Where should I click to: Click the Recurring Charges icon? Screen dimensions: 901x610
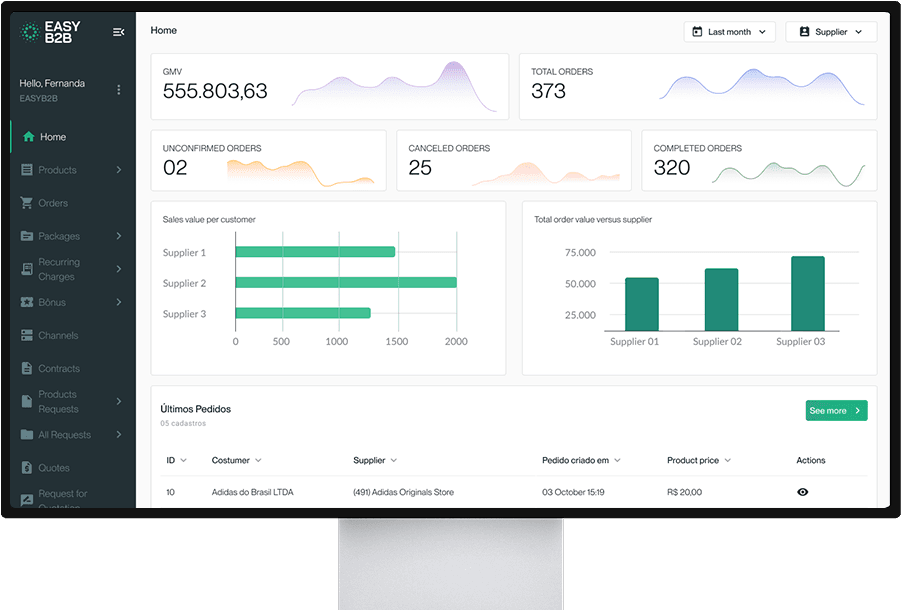(27, 270)
